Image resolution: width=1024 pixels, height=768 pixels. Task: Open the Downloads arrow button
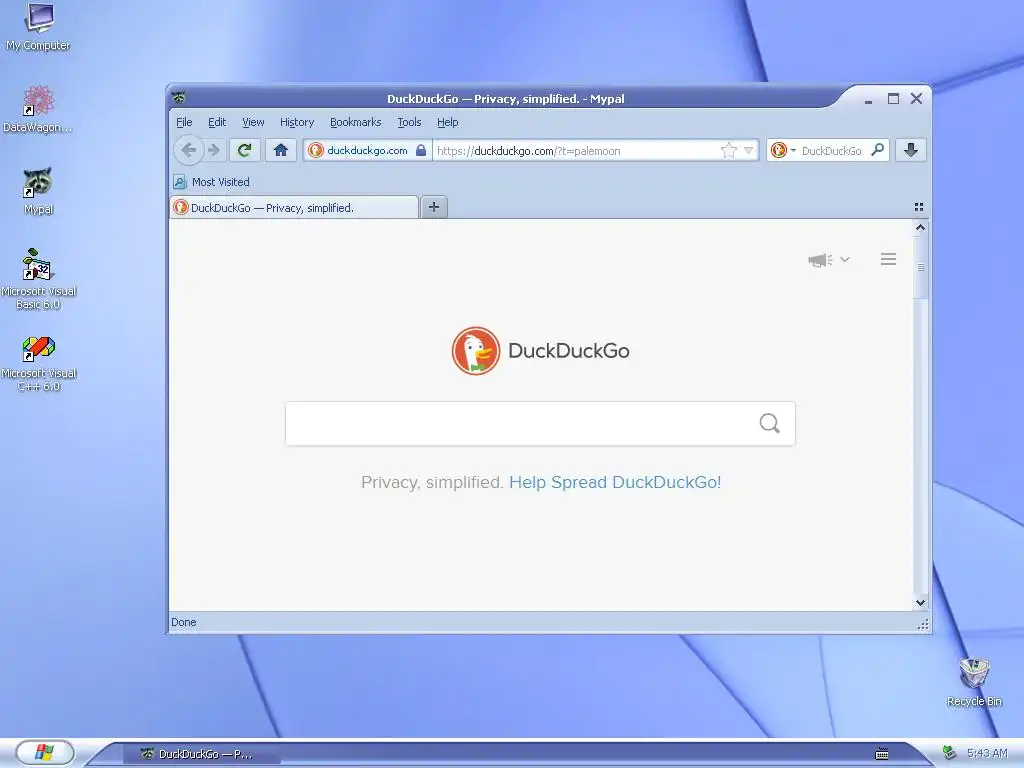[910, 150]
